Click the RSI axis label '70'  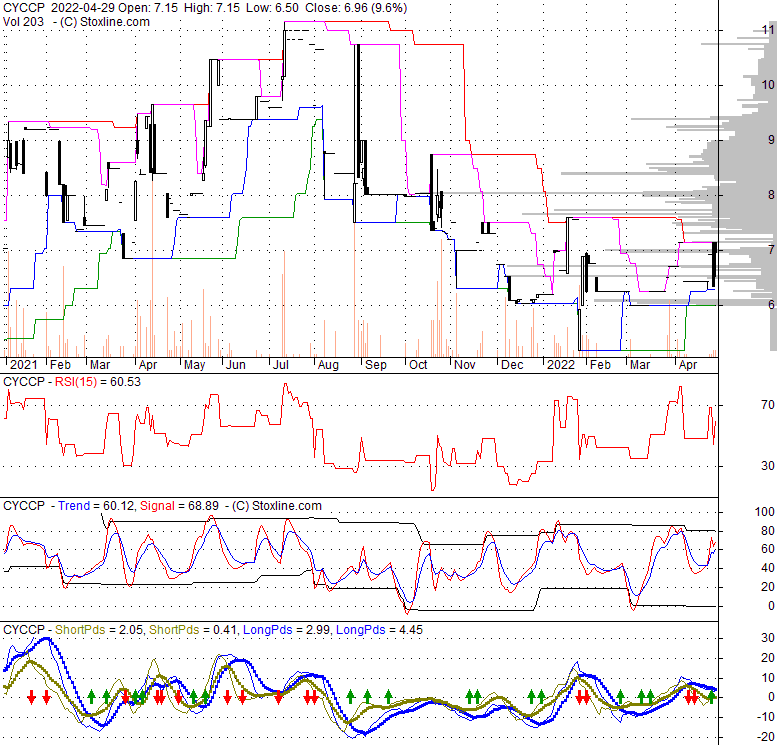768,405
